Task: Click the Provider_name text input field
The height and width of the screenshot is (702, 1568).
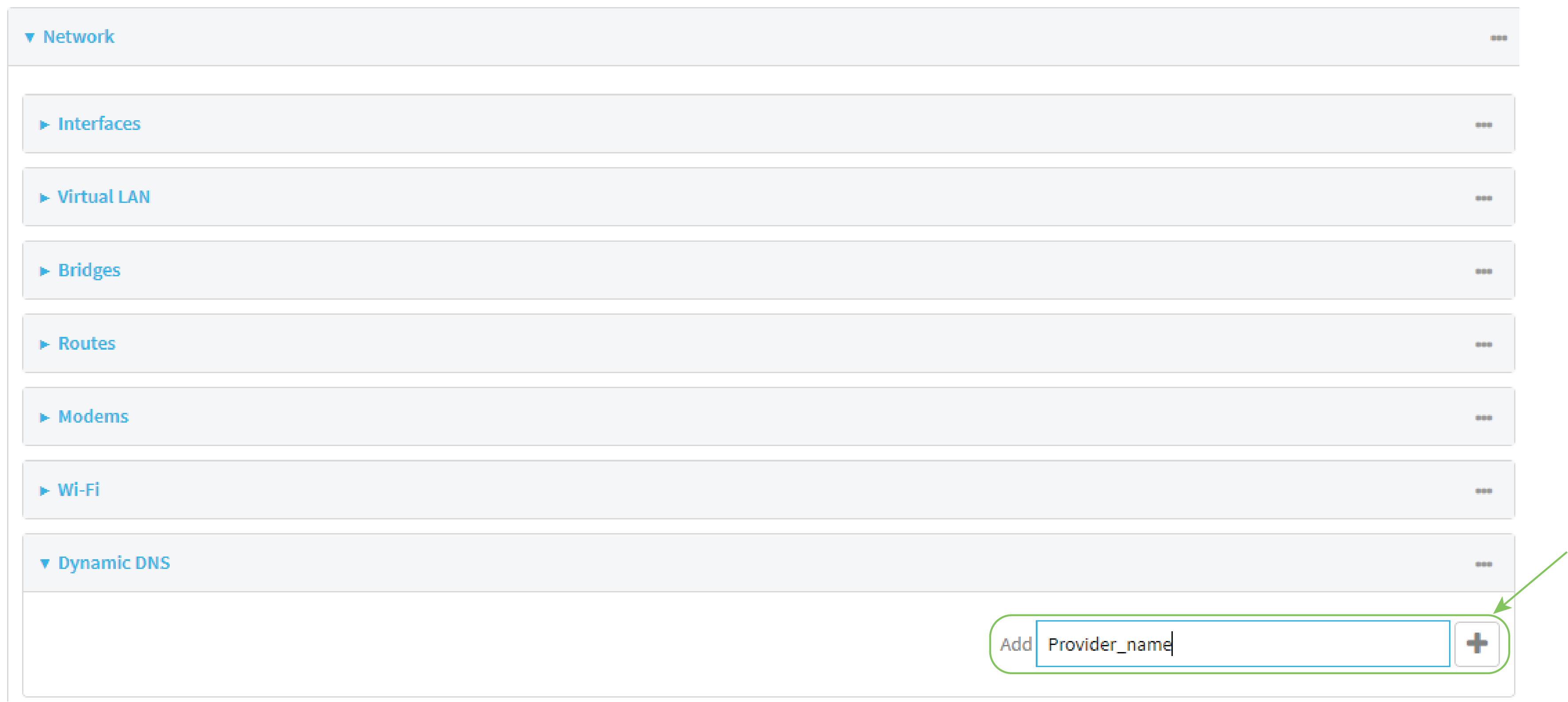Action: (1242, 644)
